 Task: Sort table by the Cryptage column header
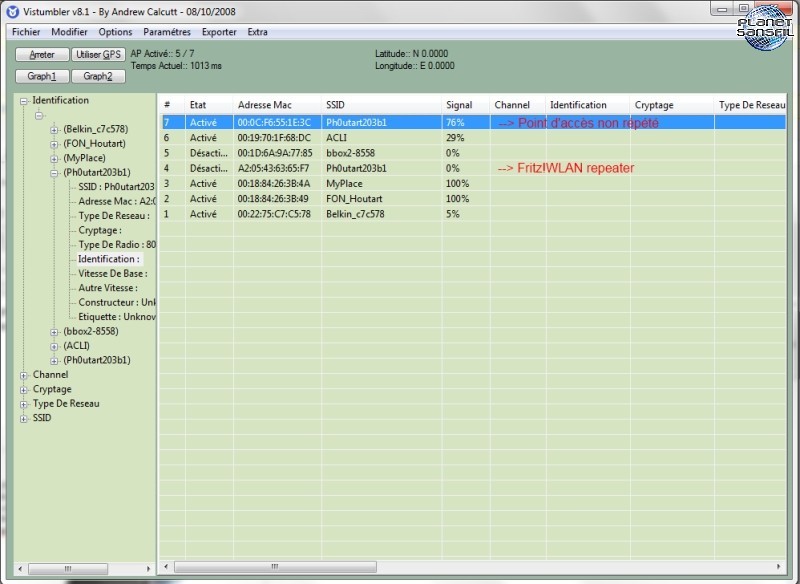point(671,105)
